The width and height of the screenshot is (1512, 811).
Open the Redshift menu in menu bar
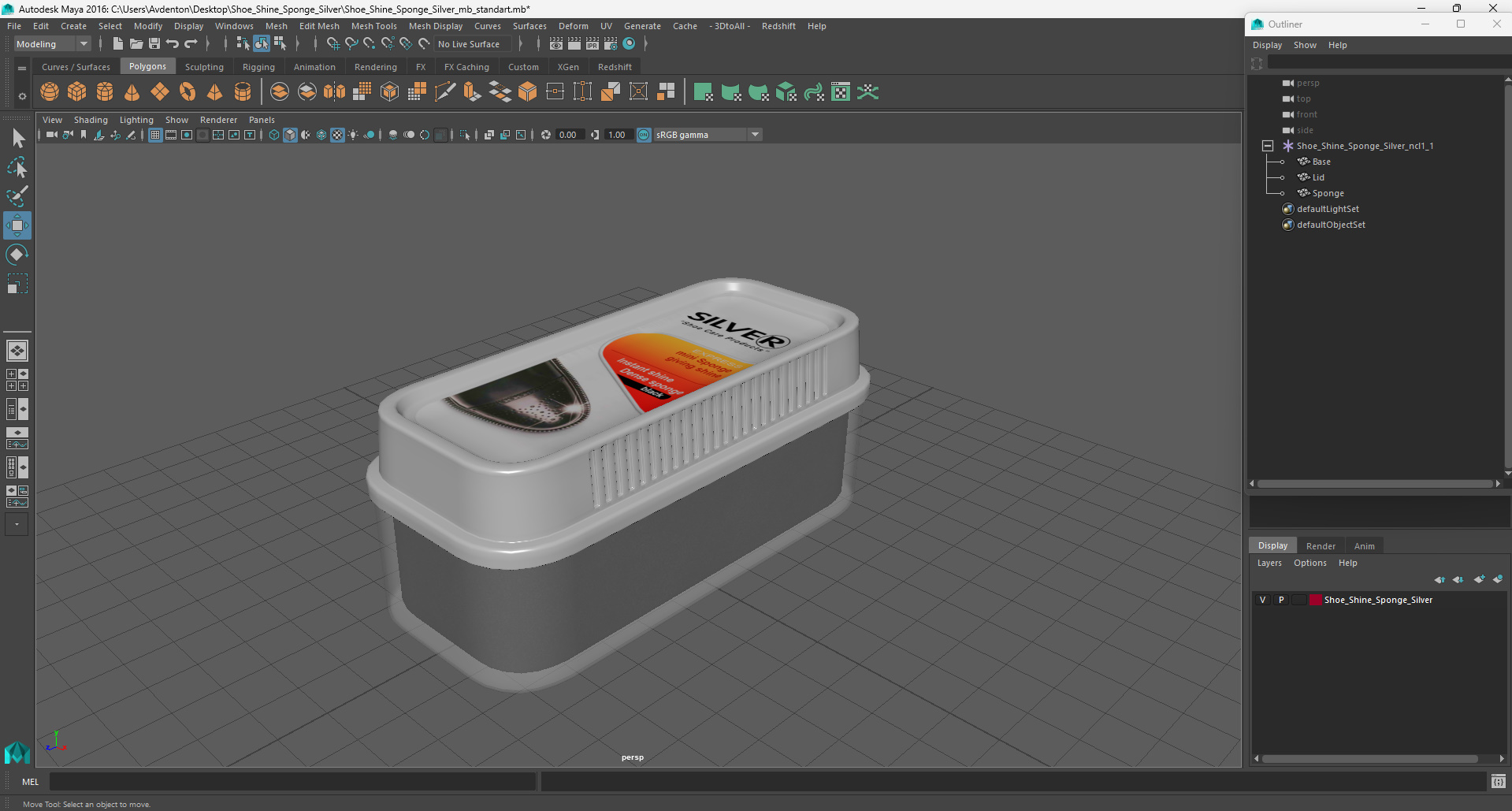tap(778, 26)
